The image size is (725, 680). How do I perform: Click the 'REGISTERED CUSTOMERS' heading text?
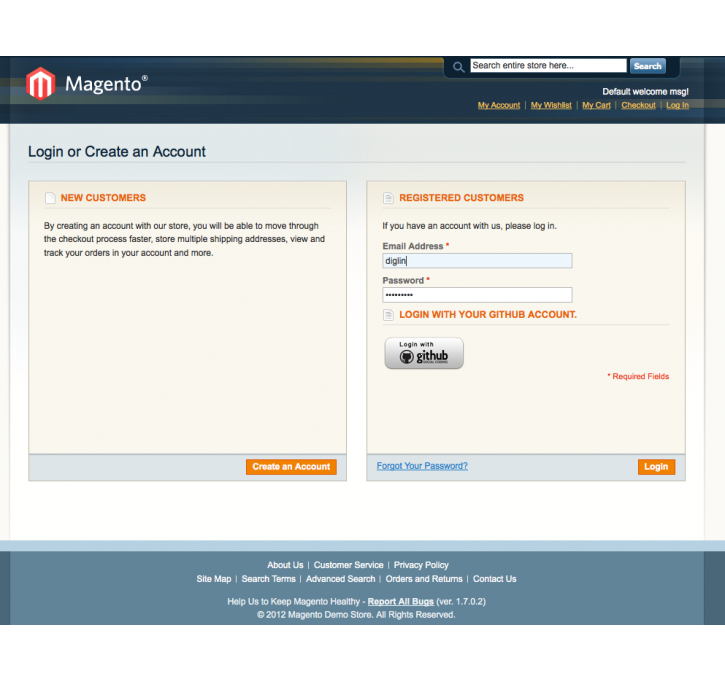coord(461,198)
